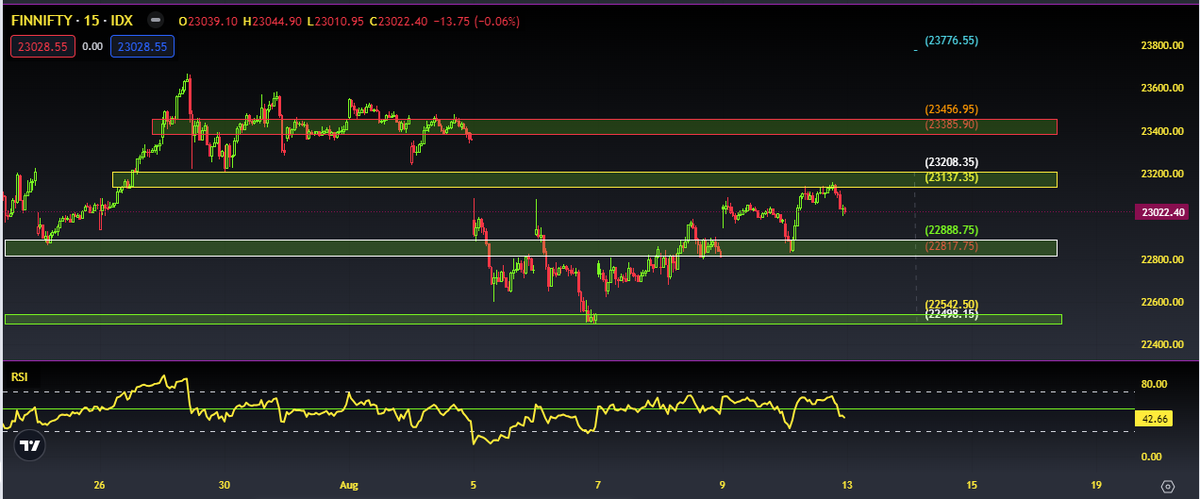Select the yellow-bordered zone labeled 23208.35

[584, 179]
